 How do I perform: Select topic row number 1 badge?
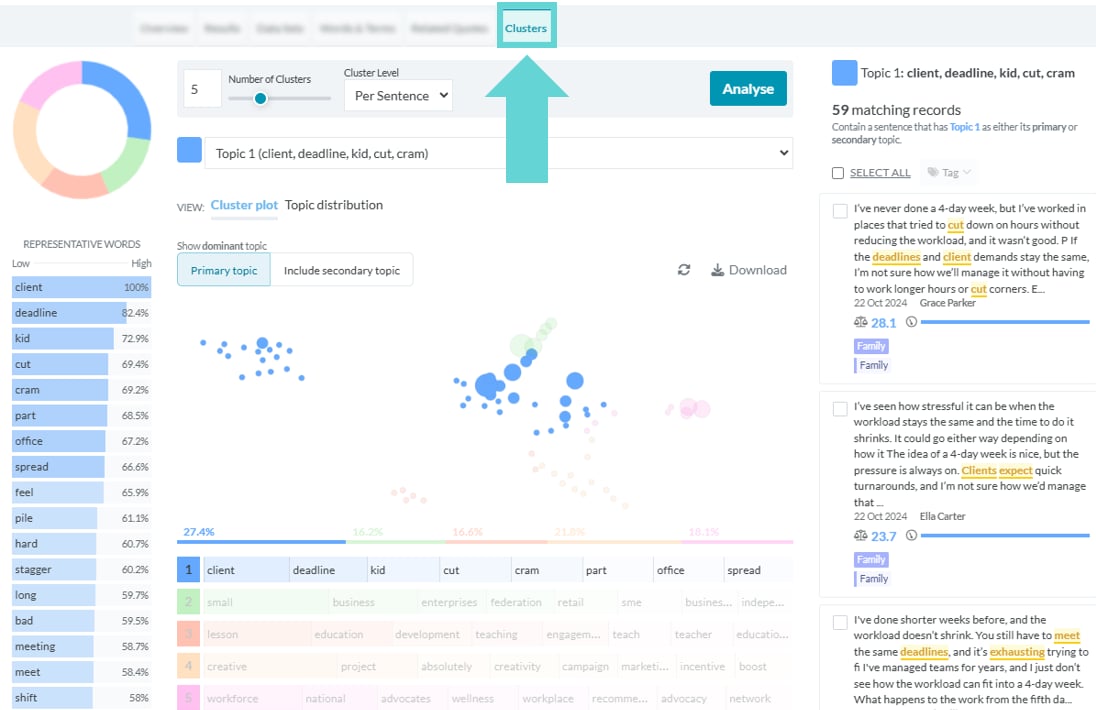click(188, 570)
